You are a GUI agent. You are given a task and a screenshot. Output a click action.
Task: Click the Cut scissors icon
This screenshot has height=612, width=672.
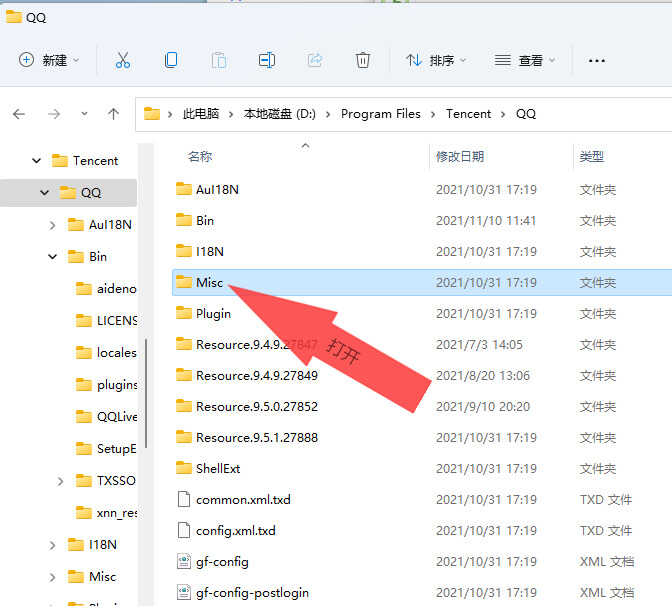pyautogui.click(x=123, y=60)
